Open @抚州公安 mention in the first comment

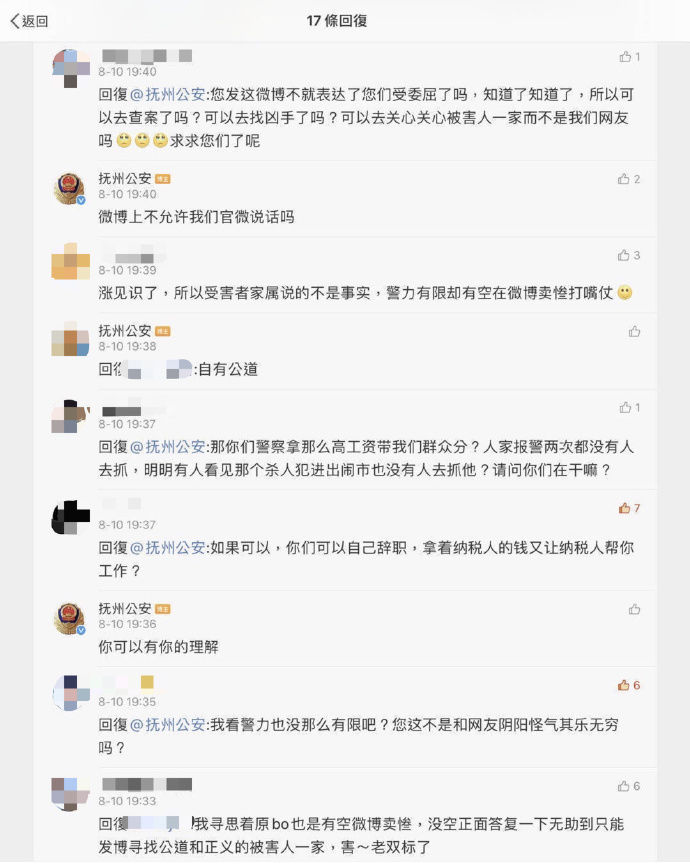pos(175,94)
